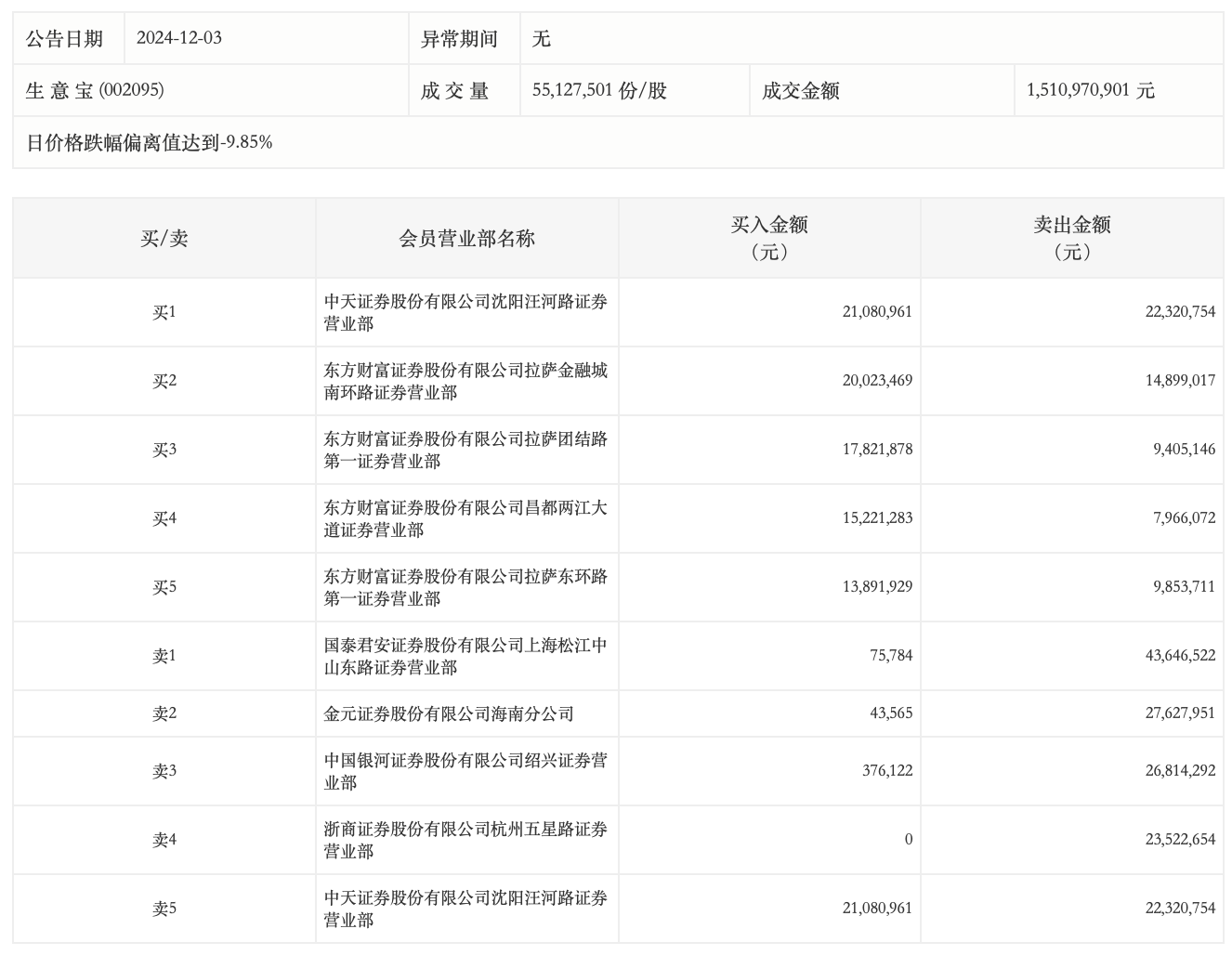Select the announcement date 2024-12-03
The image size is (1232, 955).
179,38
